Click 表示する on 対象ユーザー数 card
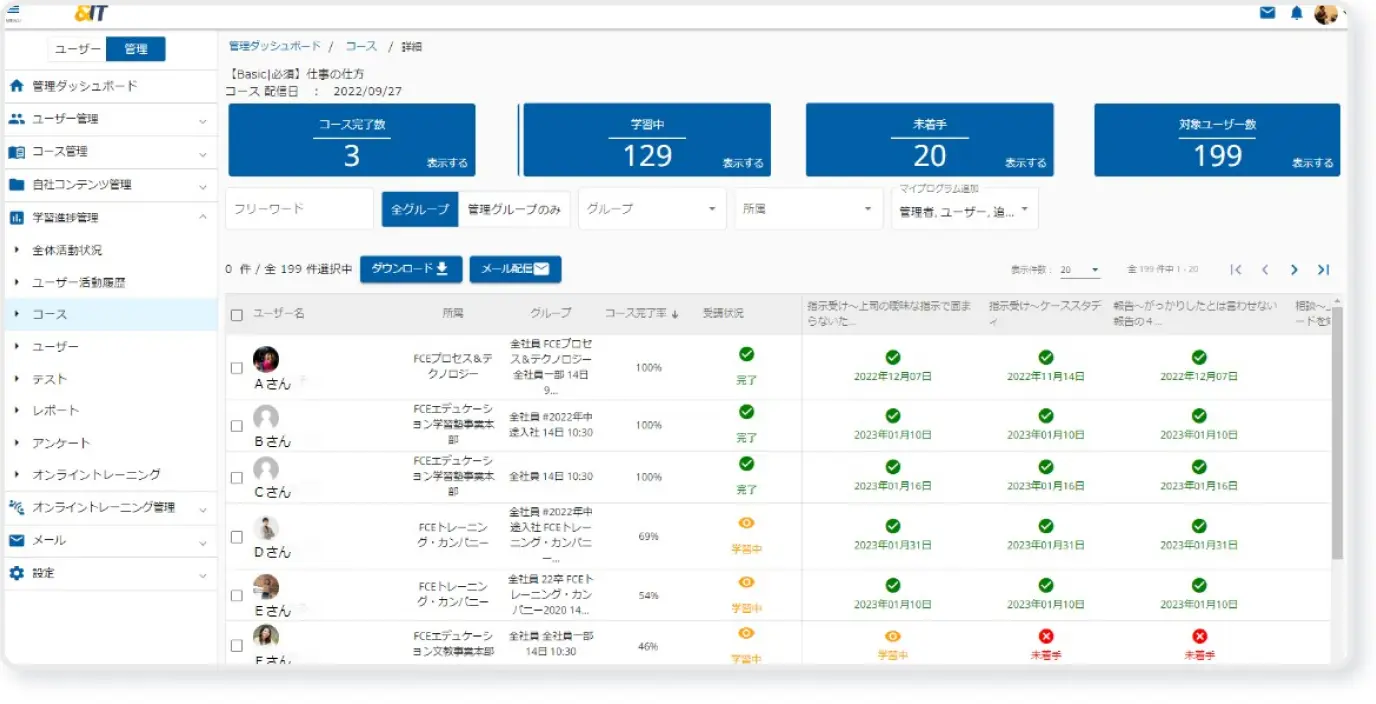Image resolution: width=1376 pixels, height=704 pixels. 1312,163
